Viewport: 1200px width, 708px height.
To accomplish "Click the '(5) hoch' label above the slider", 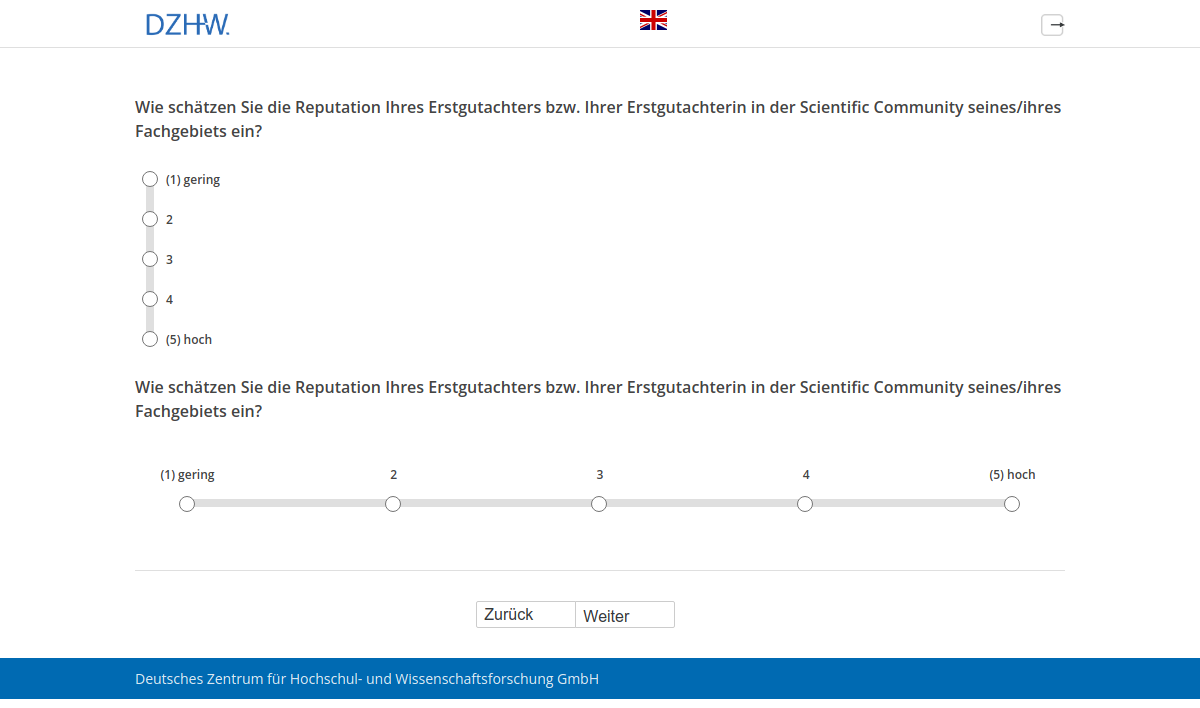I will 1011,474.
